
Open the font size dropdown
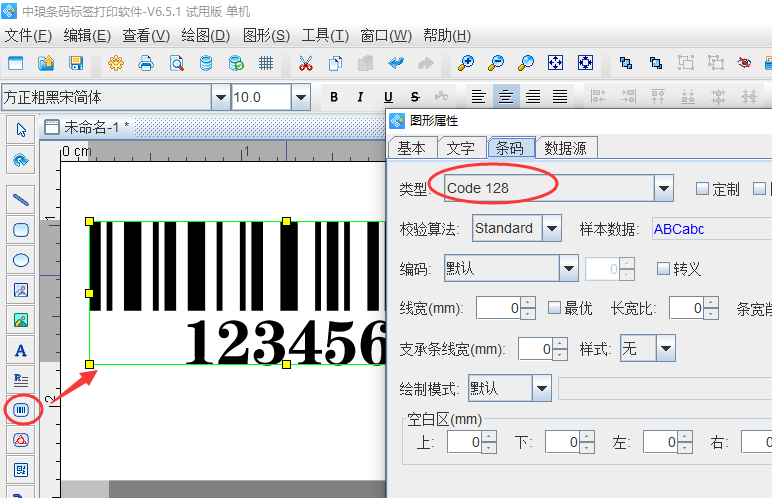[301, 97]
